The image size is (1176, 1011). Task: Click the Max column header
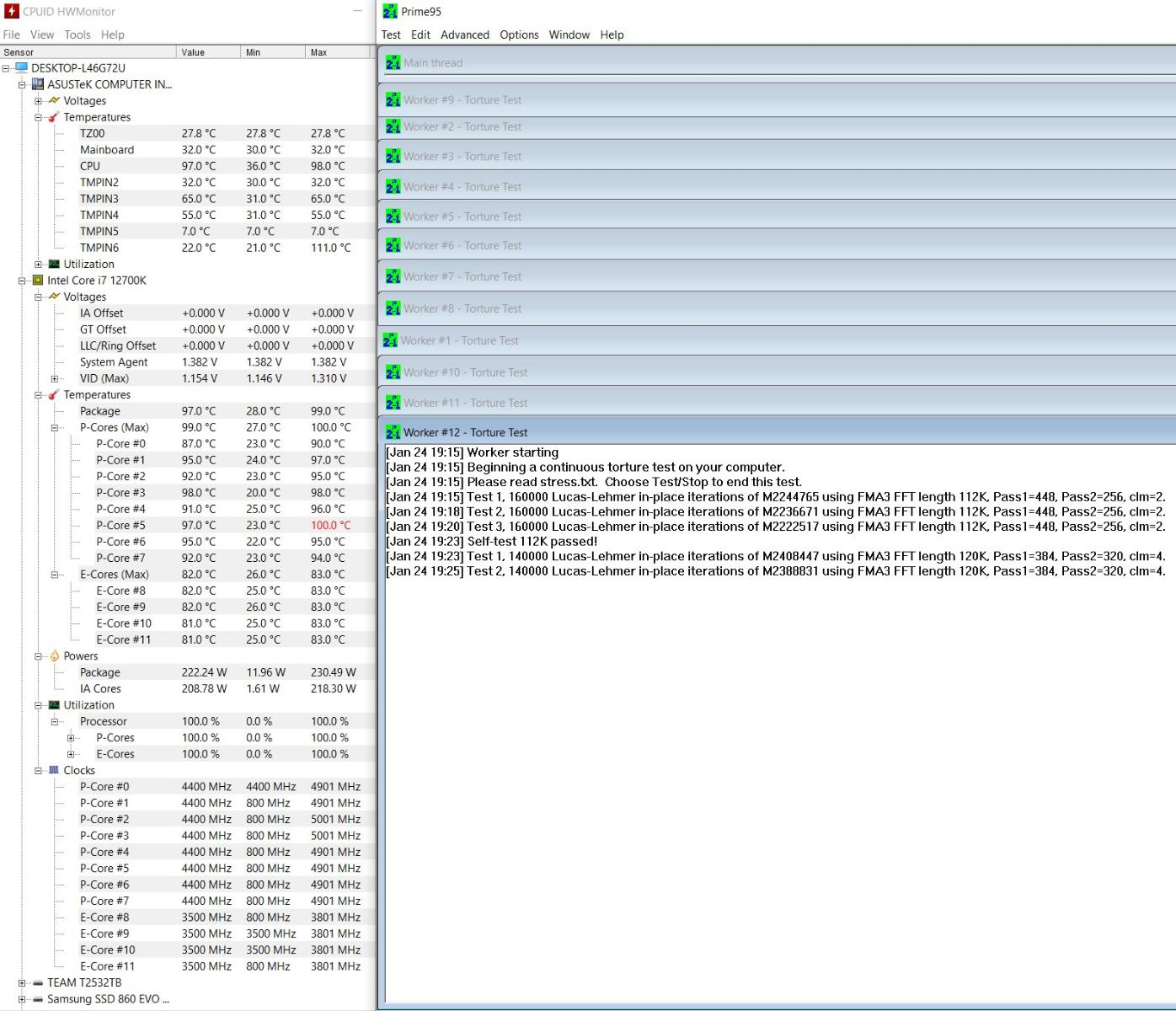pyautogui.click(x=338, y=52)
